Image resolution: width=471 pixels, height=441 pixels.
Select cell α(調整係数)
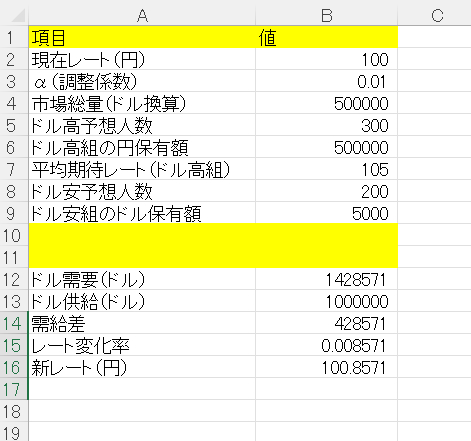(x=142, y=81)
